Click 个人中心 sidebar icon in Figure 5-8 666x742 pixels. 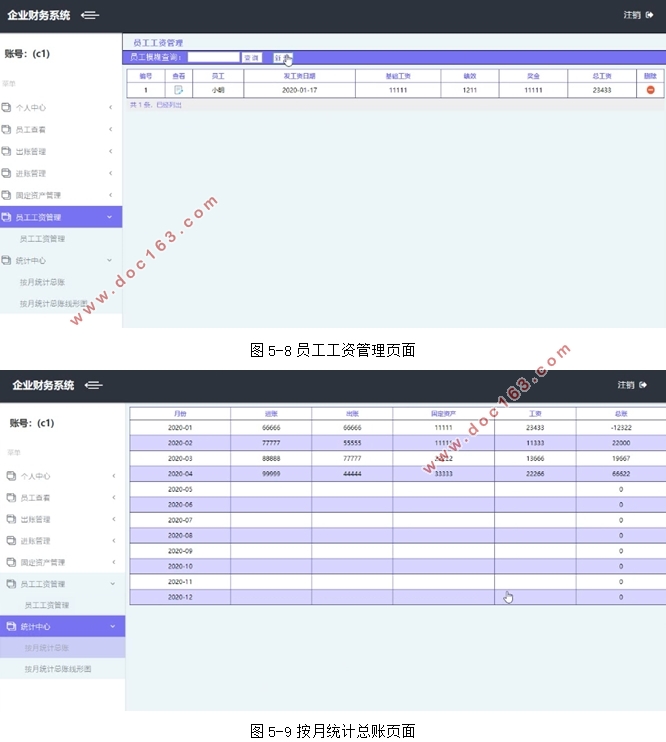coord(6,107)
